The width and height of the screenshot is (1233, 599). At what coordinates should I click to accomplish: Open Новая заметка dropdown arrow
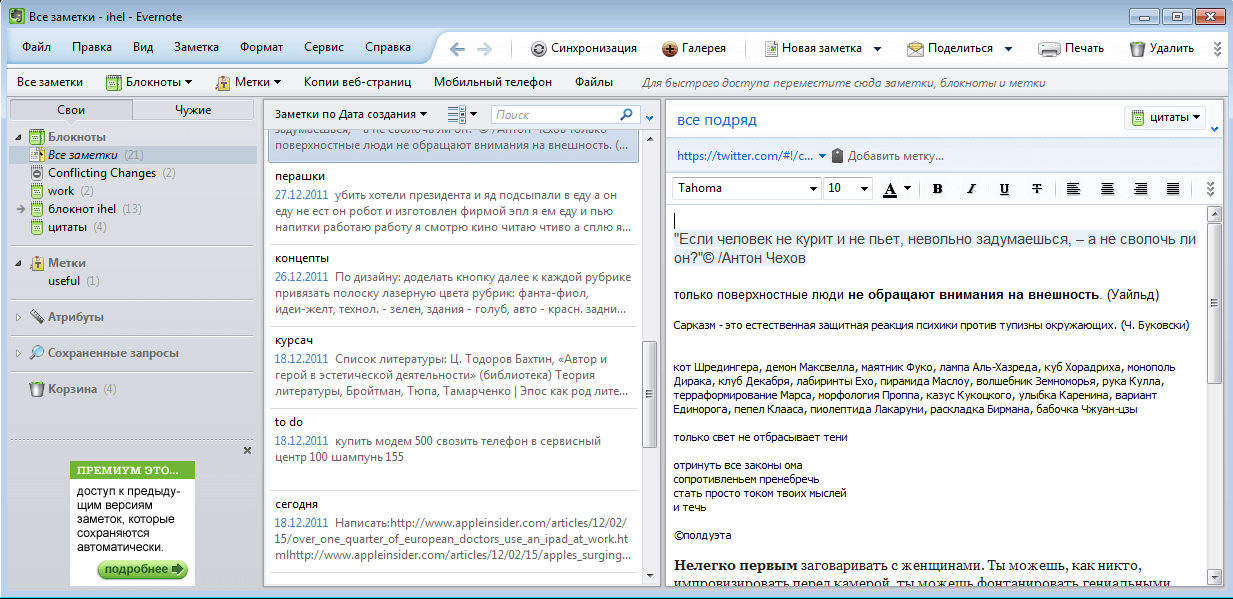pos(877,49)
